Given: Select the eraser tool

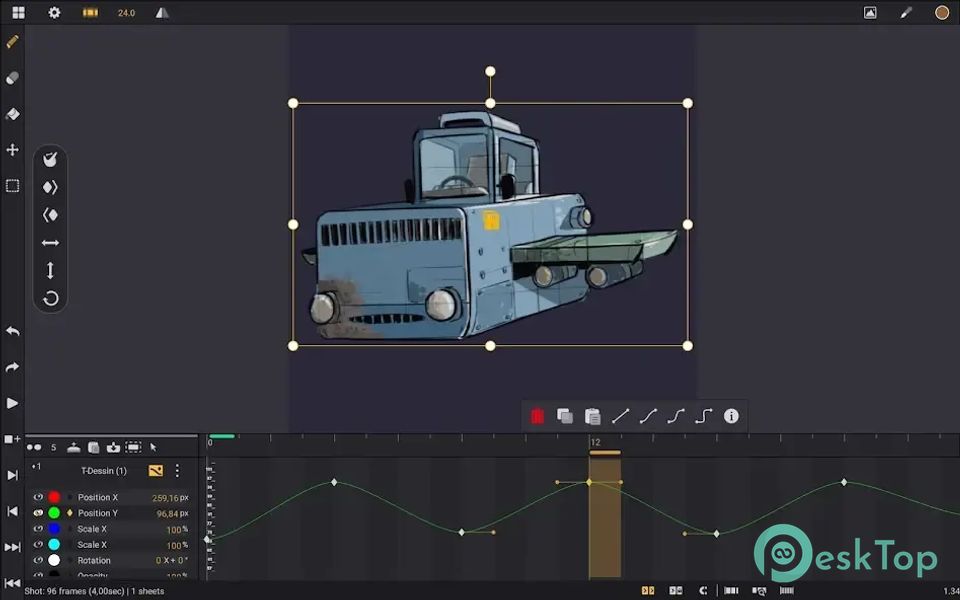Looking at the screenshot, I should pyautogui.click(x=12, y=78).
